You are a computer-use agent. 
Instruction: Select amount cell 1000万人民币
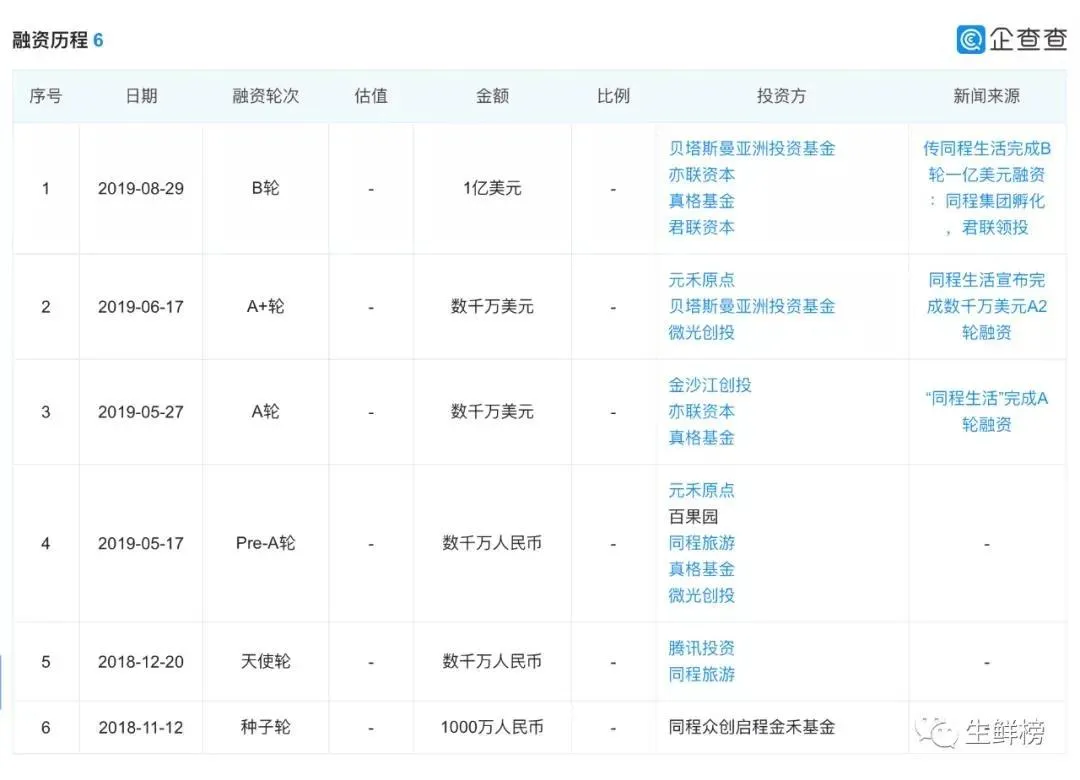tap(492, 727)
